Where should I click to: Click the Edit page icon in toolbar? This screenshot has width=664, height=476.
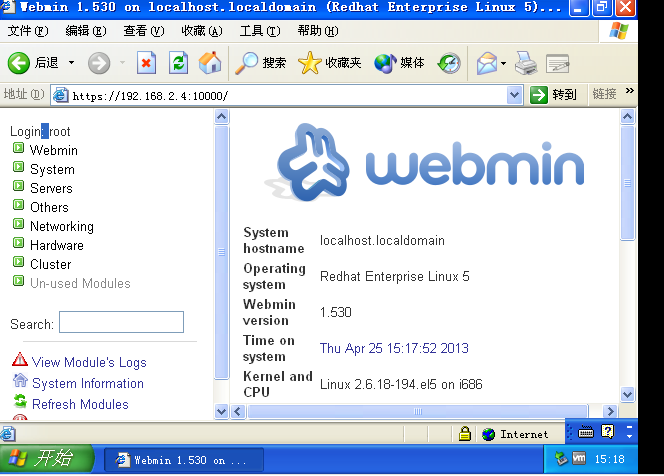[557, 64]
